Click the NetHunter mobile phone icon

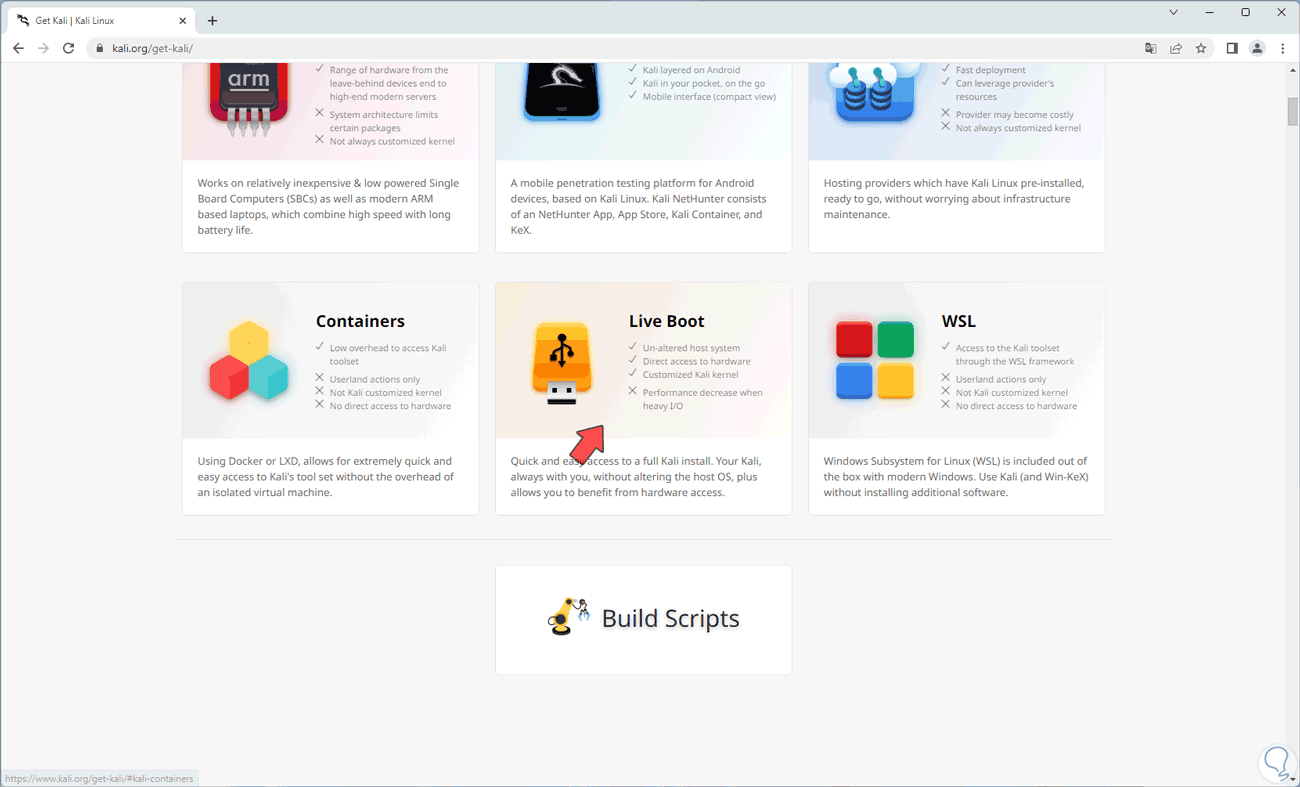point(562,92)
